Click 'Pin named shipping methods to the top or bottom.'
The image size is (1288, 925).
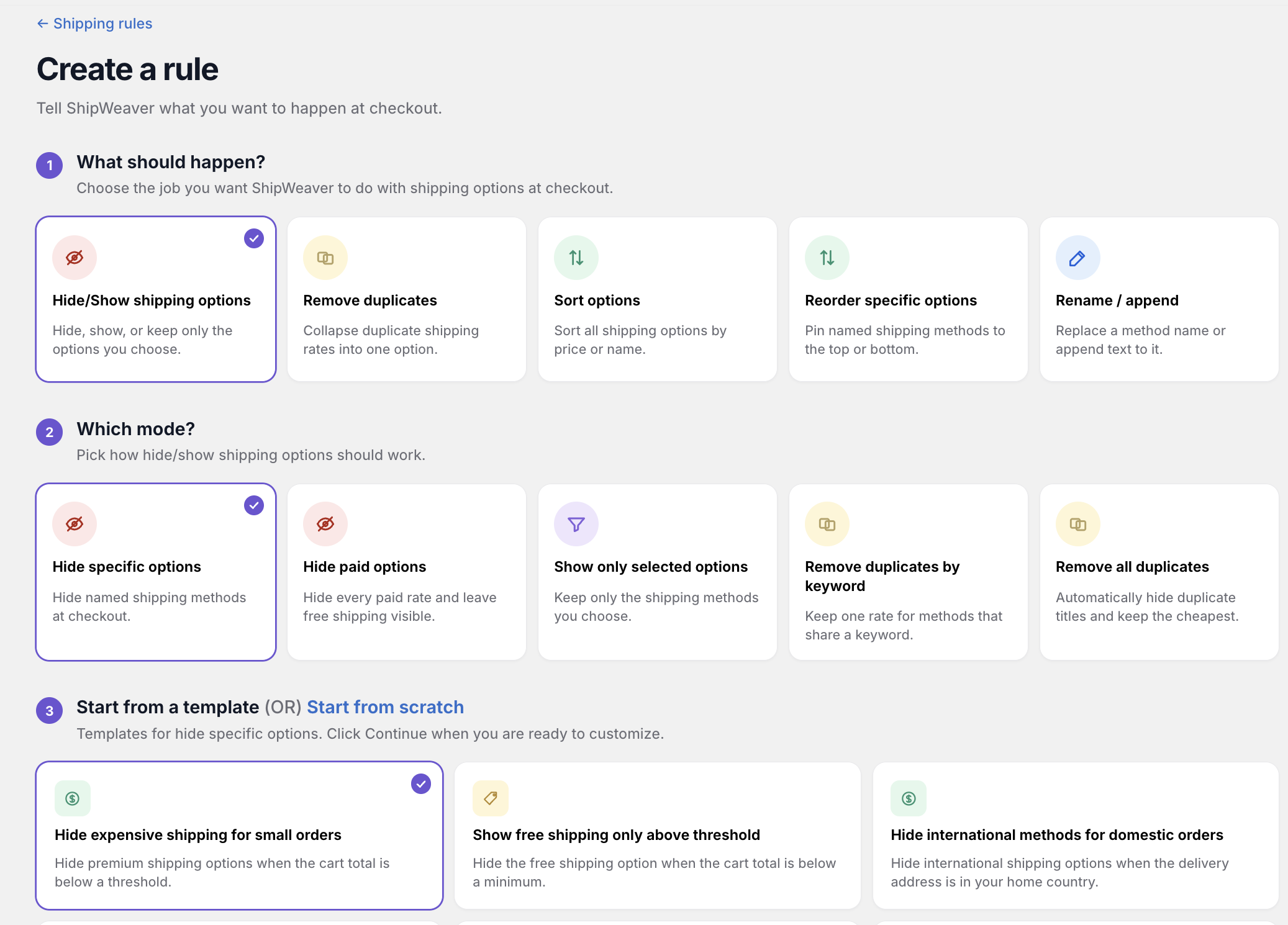coord(905,340)
